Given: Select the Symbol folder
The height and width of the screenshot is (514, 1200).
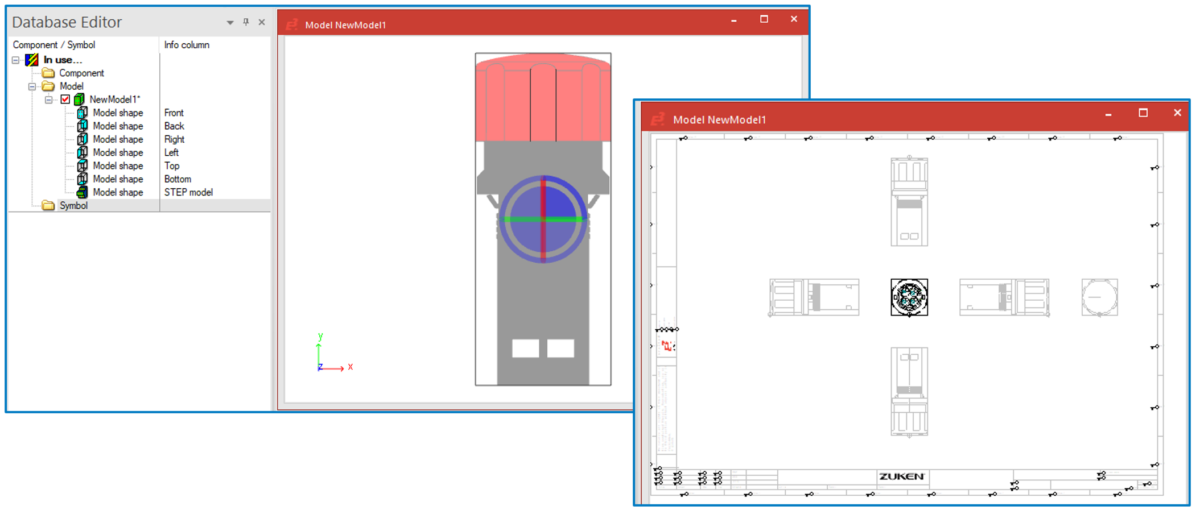Looking at the screenshot, I should [x=48, y=206].
